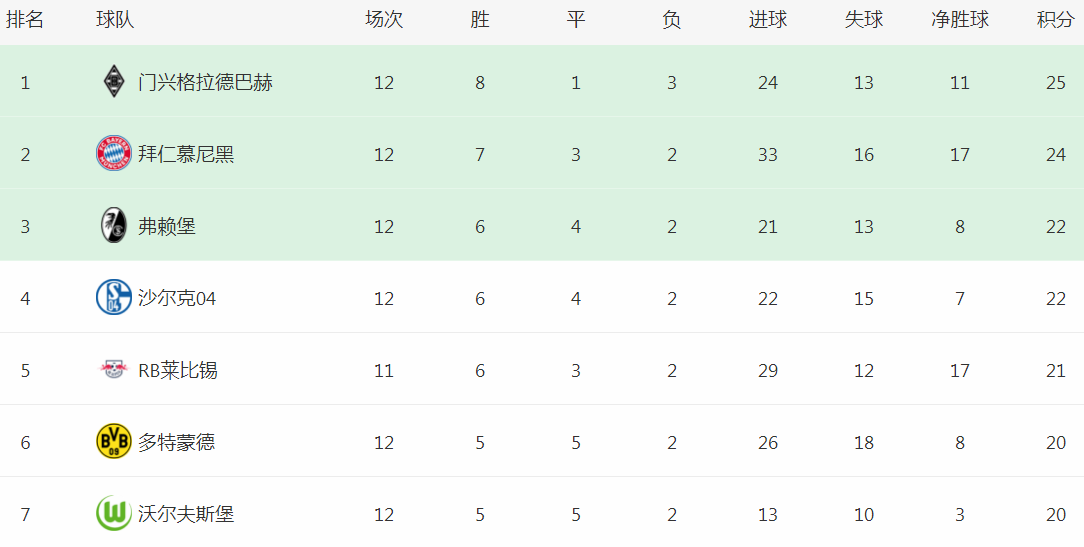Click the 进球 column header
The width and height of the screenshot is (1084, 547).
(x=767, y=20)
